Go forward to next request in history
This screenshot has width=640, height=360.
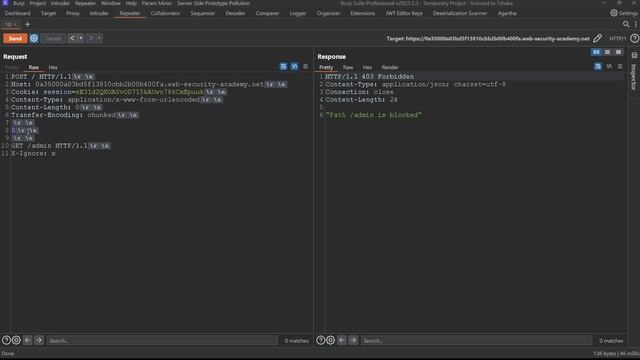click(x=91, y=38)
